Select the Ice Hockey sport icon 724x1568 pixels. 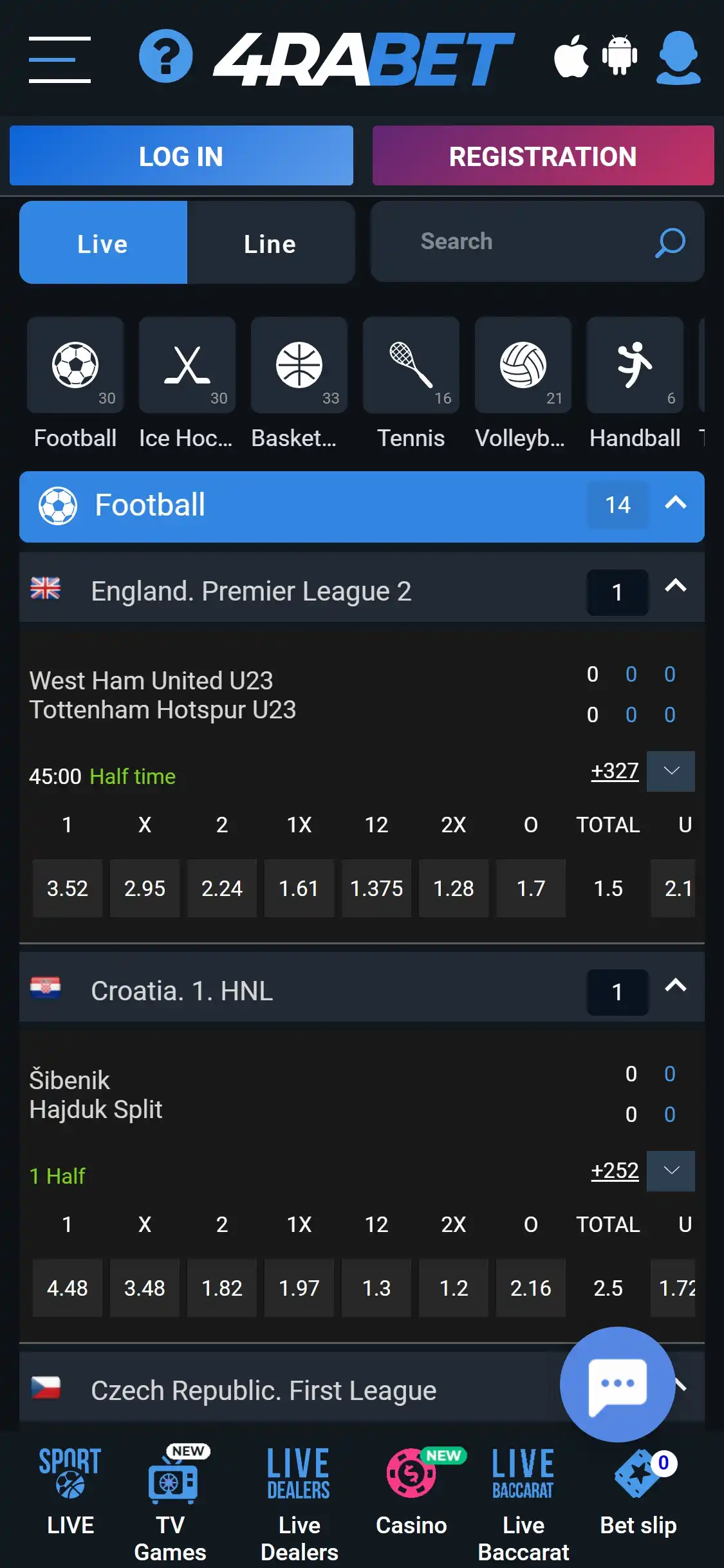[187, 366]
